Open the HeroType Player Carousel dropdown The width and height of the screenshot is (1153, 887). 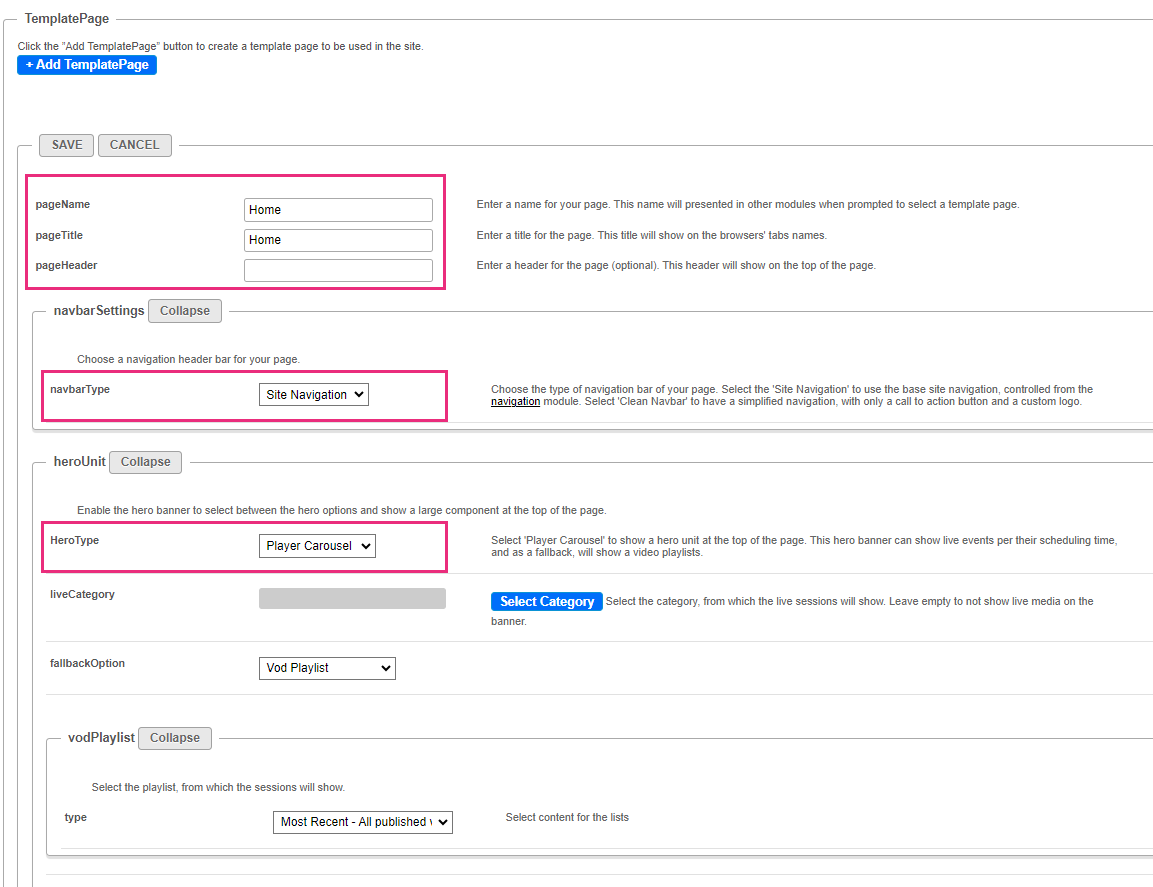(x=317, y=546)
